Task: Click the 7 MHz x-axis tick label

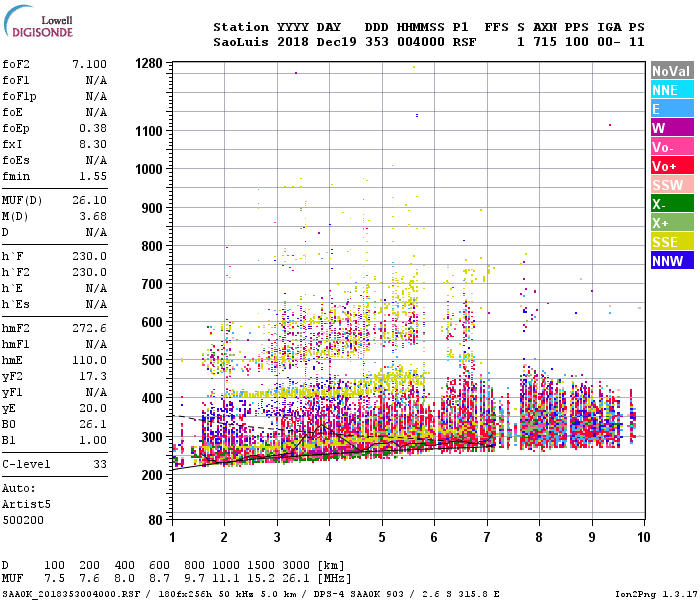Action: pos(487,537)
